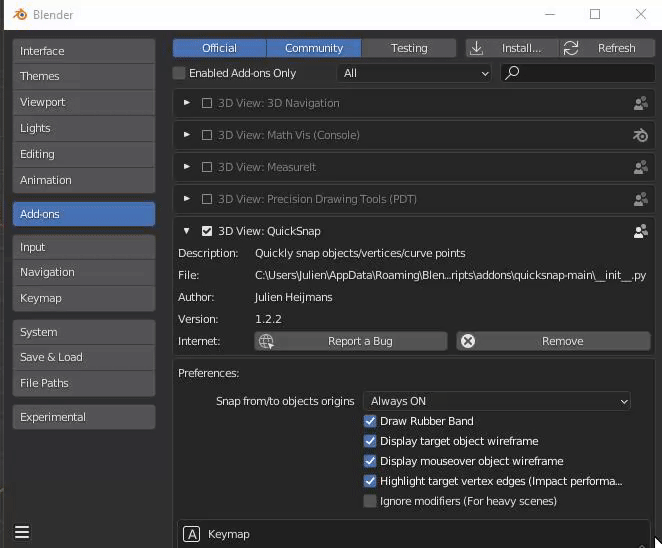The image size is (662, 548).
Task: Disable the Draw Rubber Band checkbox
Action: point(370,421)
